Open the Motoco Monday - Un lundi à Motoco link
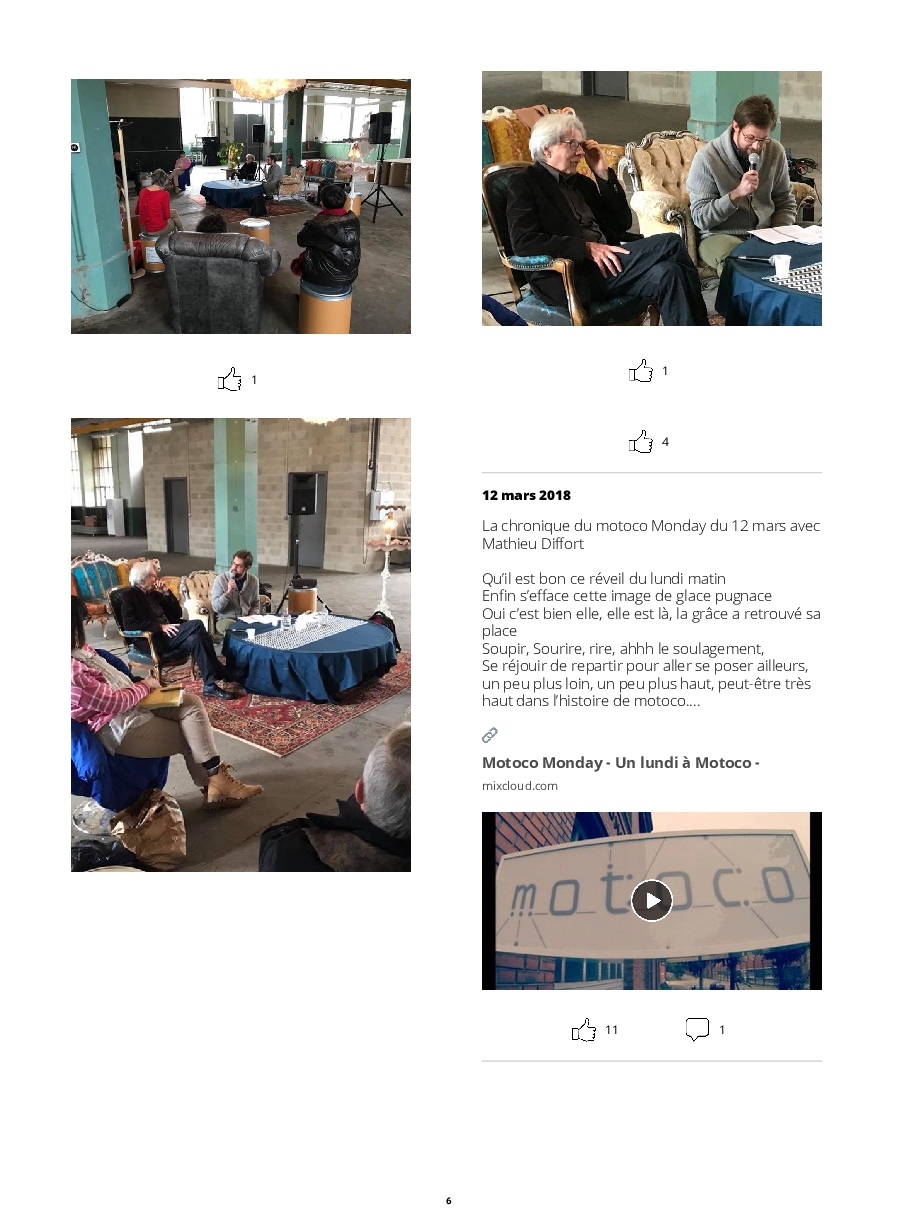The height and width of the screenshot is (1228, 898). 621,763
